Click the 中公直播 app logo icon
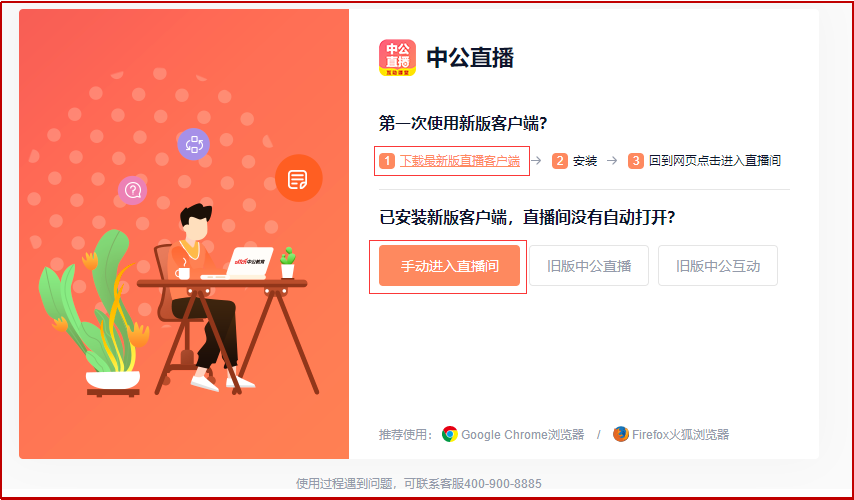Image resolution: width=854 pixels, height=500 pixels. pos(397,58)
